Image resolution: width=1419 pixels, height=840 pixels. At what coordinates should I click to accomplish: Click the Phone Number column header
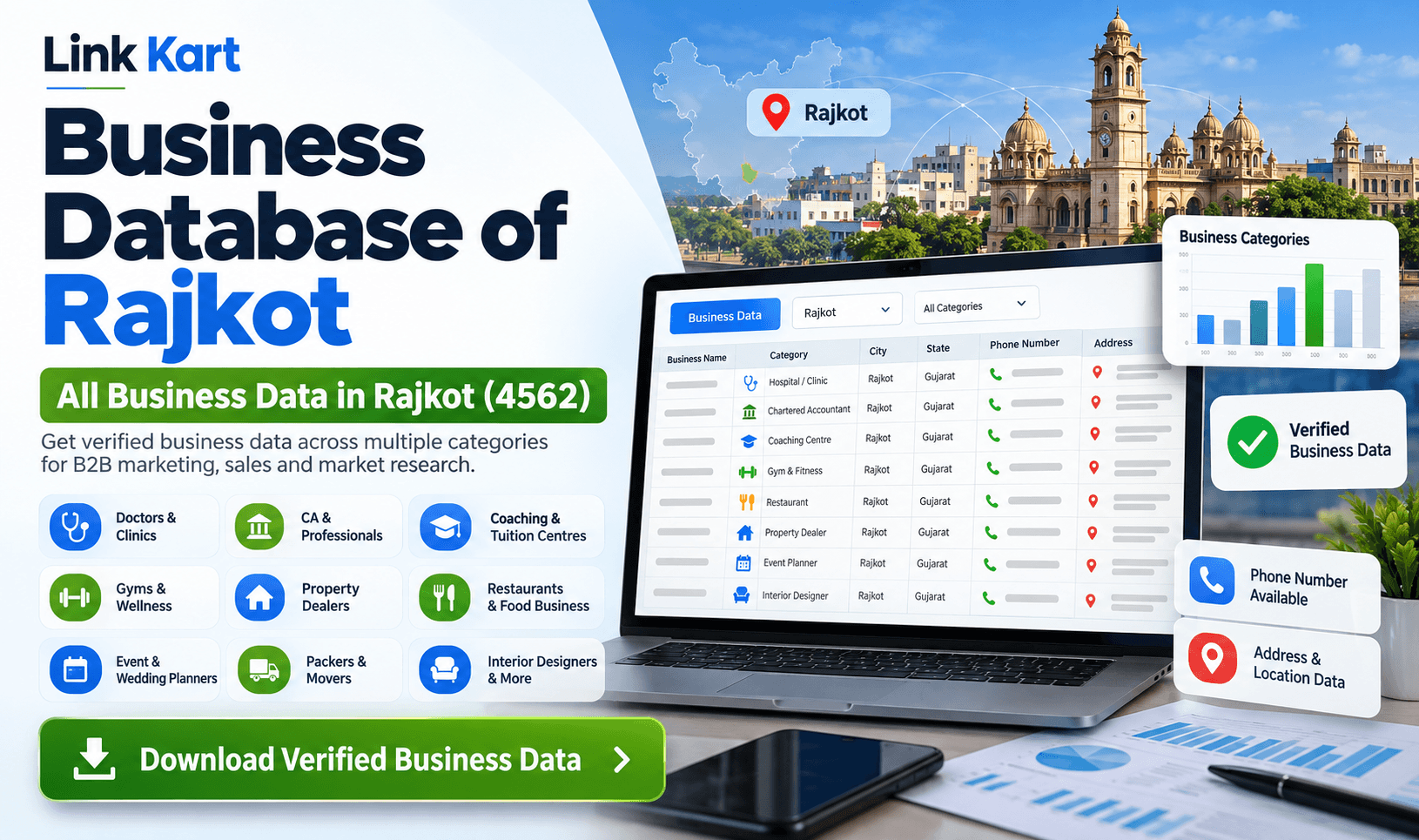pyautogui.click(x=1025, y=344)
